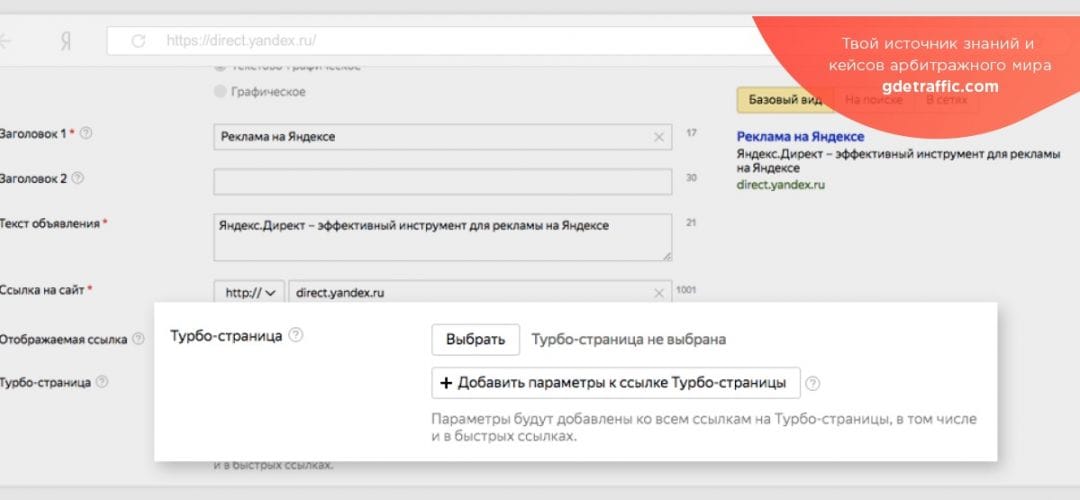The height and width of the screenshot is (500, 1080).
Task: Click Добавить параметры к ссылке Турбо-страницы
Action: [616, 383]
